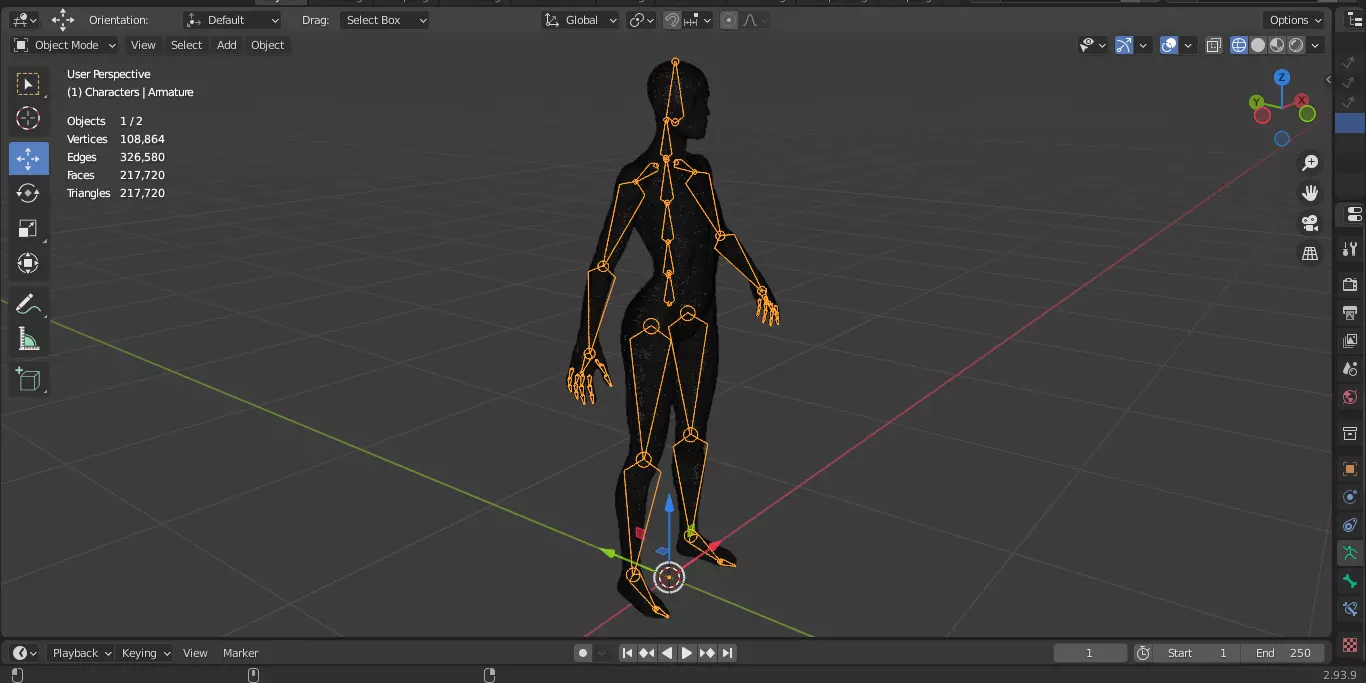
Task: Toggle the camera view icon
Action: click(1310, 223)
